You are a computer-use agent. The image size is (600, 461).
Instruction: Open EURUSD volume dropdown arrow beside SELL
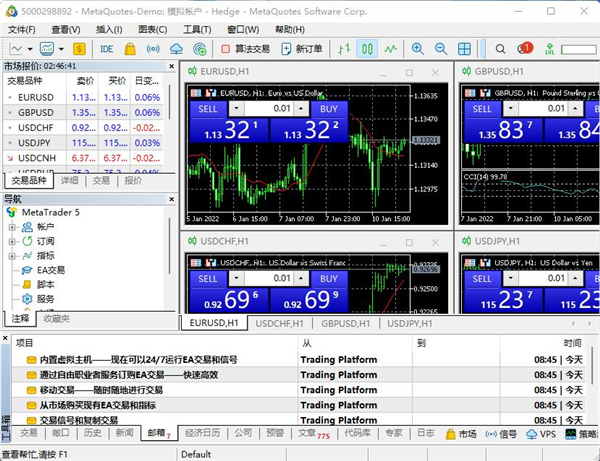coord(235,109)
